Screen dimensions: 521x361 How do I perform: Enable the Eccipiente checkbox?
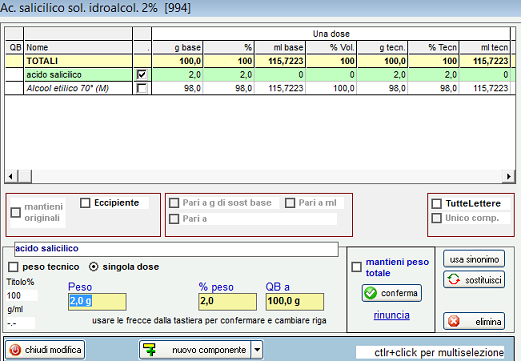85,203
